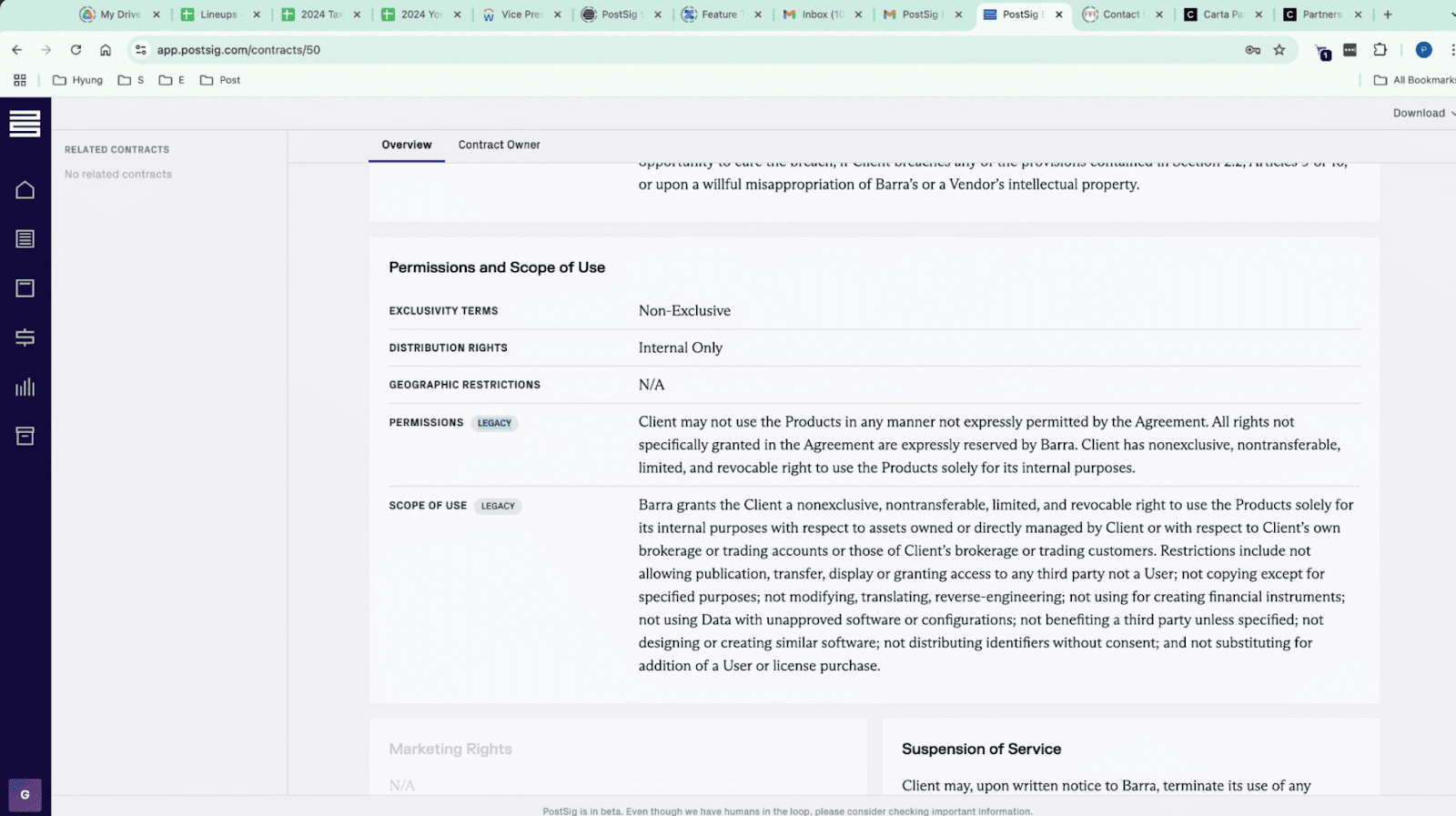
Task: Reload the page with refresh icon
Action: [76, 50]
